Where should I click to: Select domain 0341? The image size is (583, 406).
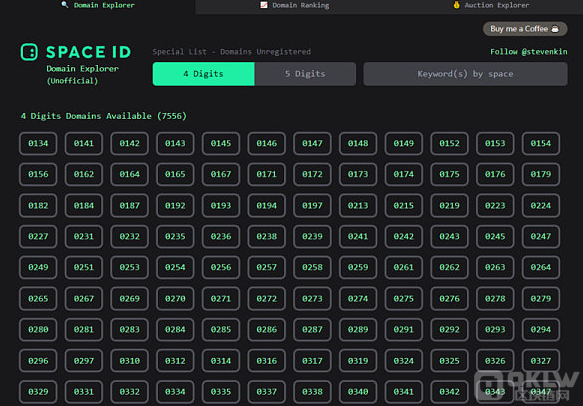[x=404, y=392]
